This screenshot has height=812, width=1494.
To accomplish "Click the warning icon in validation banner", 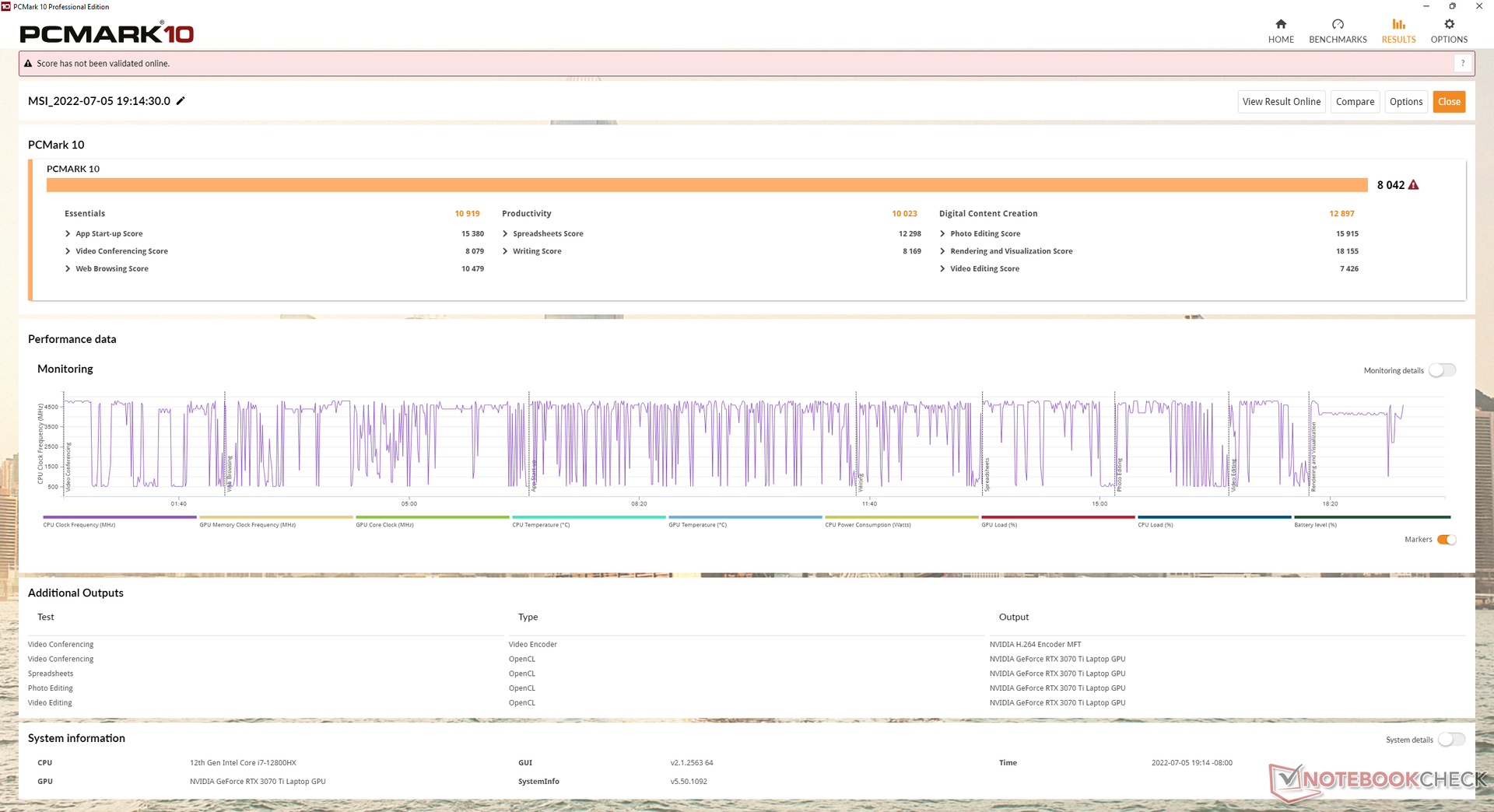I will 29,64.
